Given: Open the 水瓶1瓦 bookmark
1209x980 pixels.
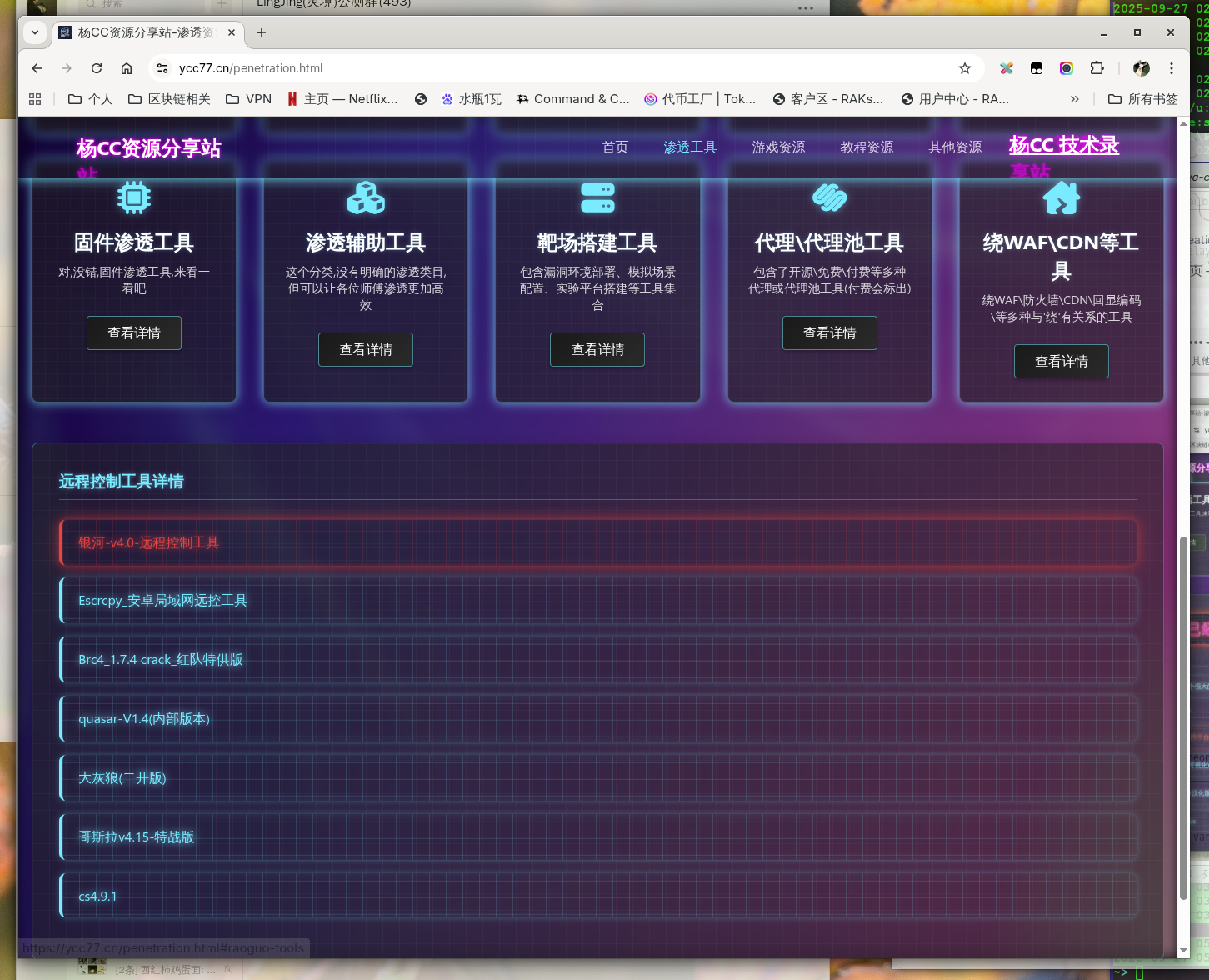Looking at the screenshot, I should [x=471, y=99].
